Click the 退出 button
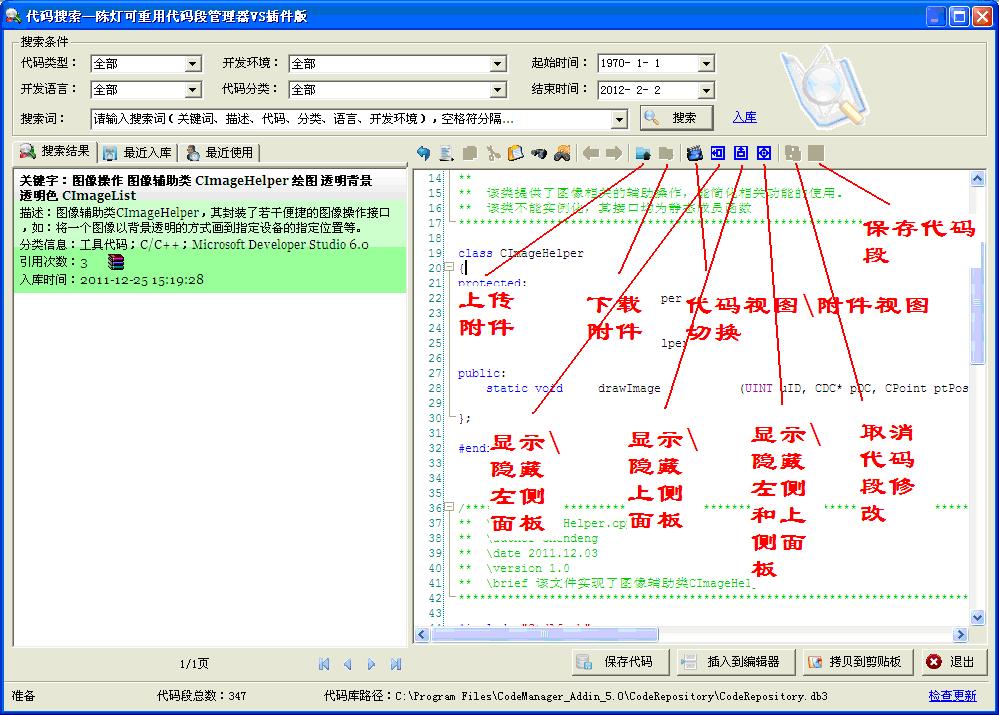 click(x=952, y=662)
